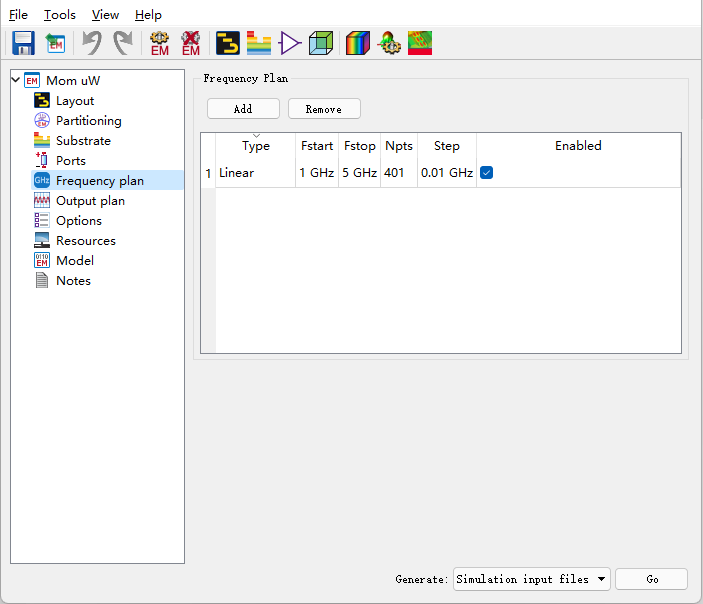Open the Generate simulation input files dropdown
This screenshot has height=604, width=703.
click(x=531, y=579)
